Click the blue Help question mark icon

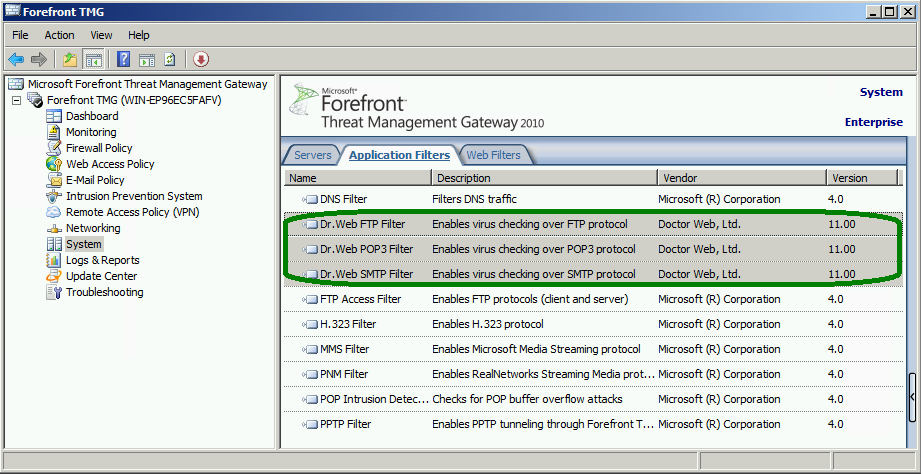pos(123,59)
